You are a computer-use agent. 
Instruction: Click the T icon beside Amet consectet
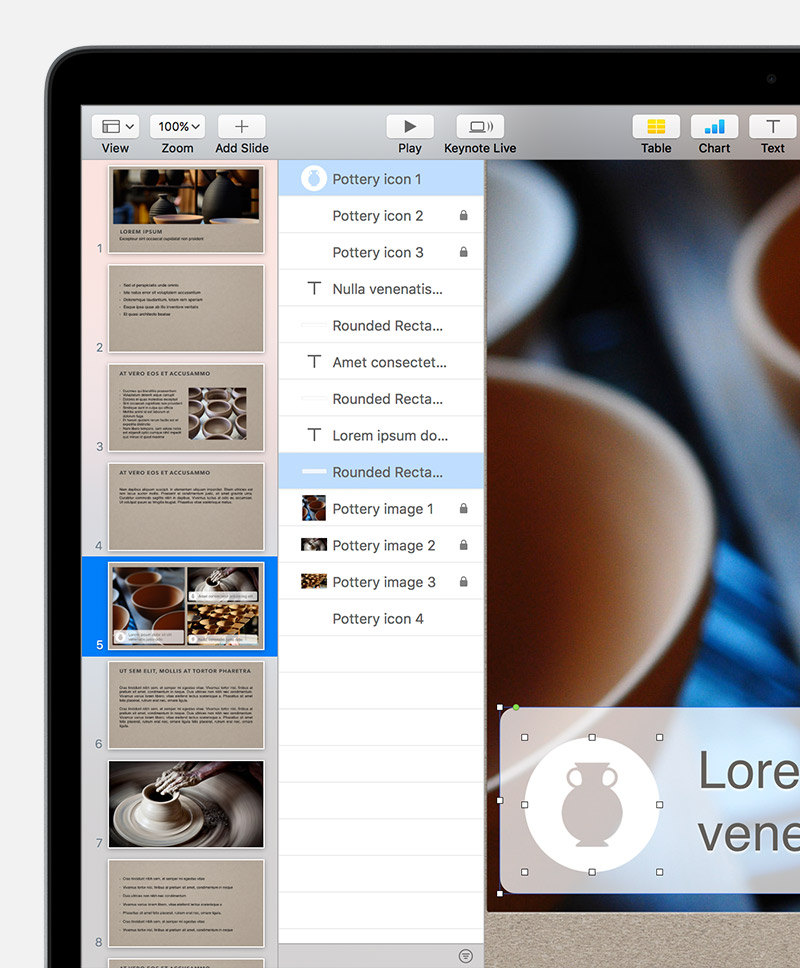point(314,362)
